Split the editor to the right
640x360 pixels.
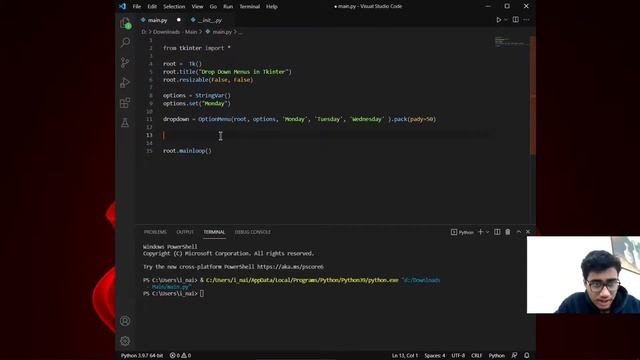(516, 20)
